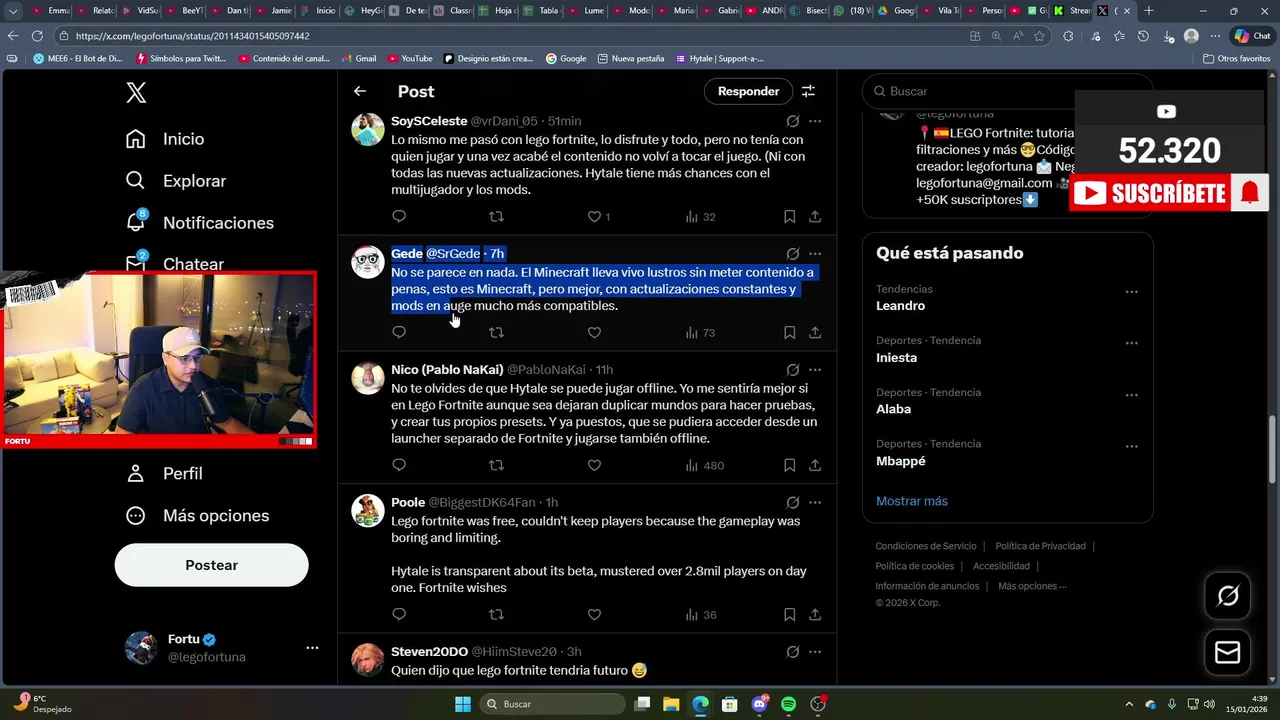The image size is (1280, 720).
Task: Open File Explorer from the taskbar
Action: [x=671, y=704]
